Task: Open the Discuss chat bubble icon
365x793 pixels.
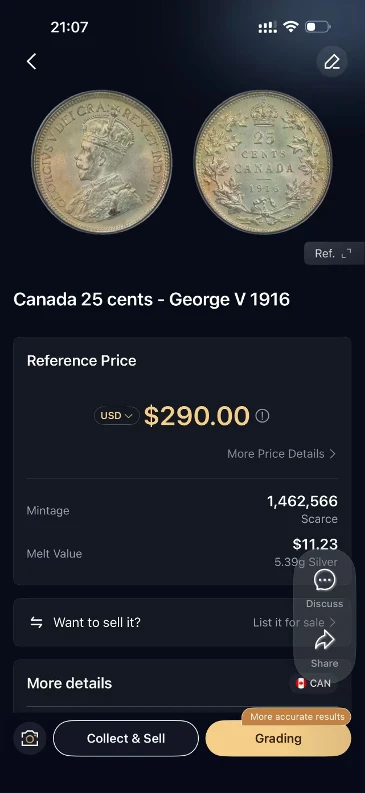Action: (325, 580)
